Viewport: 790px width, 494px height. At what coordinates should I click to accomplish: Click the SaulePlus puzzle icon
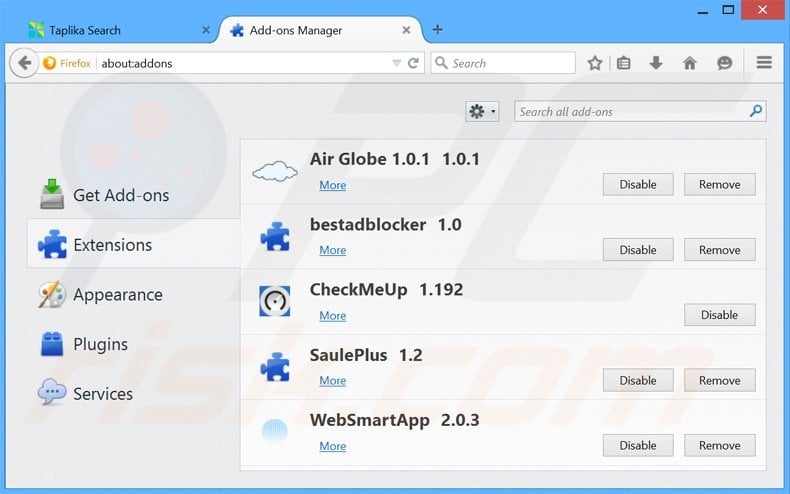[275, 367]
